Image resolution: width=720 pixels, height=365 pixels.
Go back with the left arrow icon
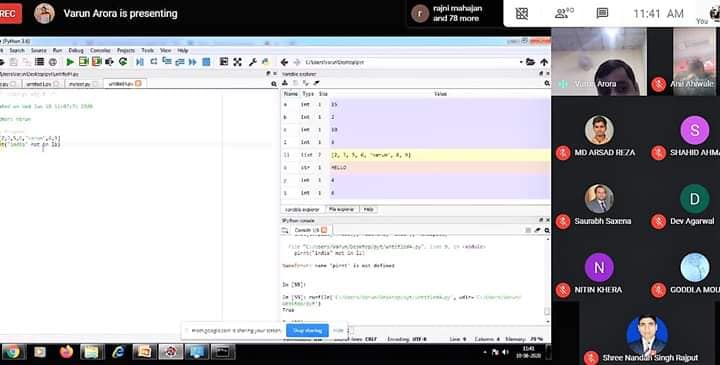pos(284,62)
